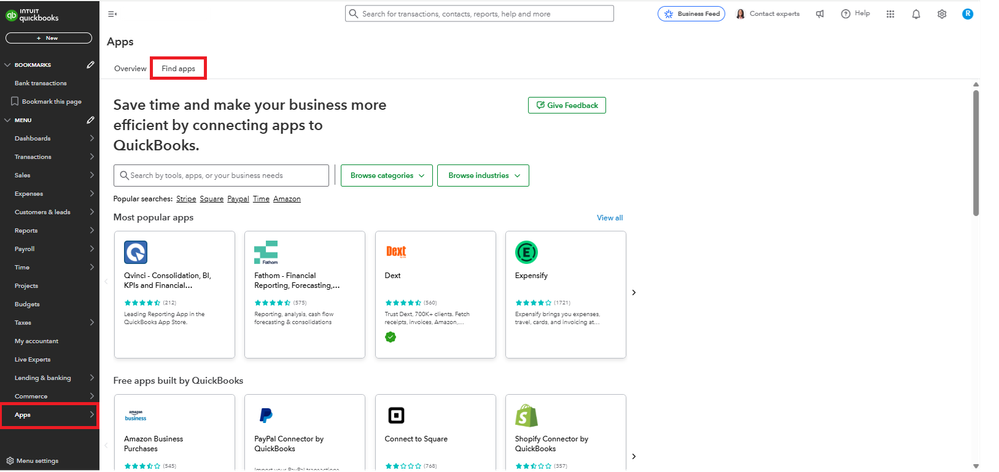The image size is (999, 472).
Task: Expand the Transactions submenu
Action: pyautogui.click(x=92, y=157)
